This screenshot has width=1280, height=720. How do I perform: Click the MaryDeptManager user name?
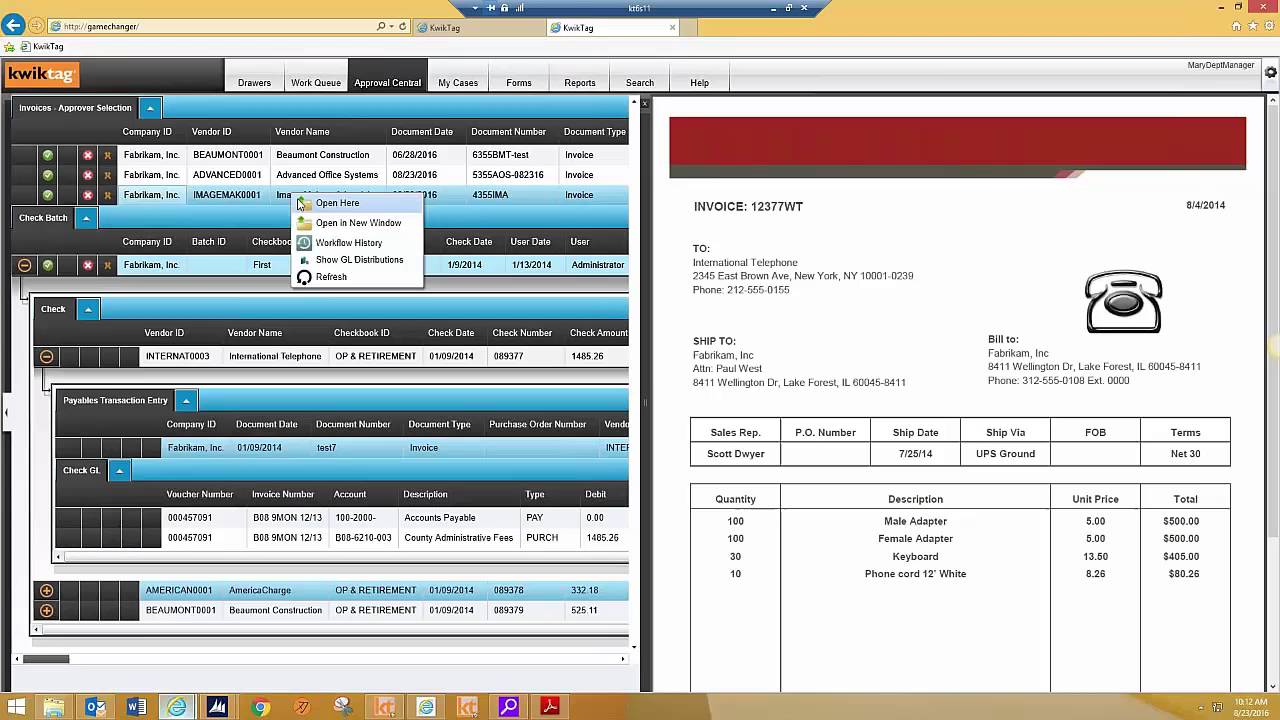pyautogui.click(x=1221, y=65)
